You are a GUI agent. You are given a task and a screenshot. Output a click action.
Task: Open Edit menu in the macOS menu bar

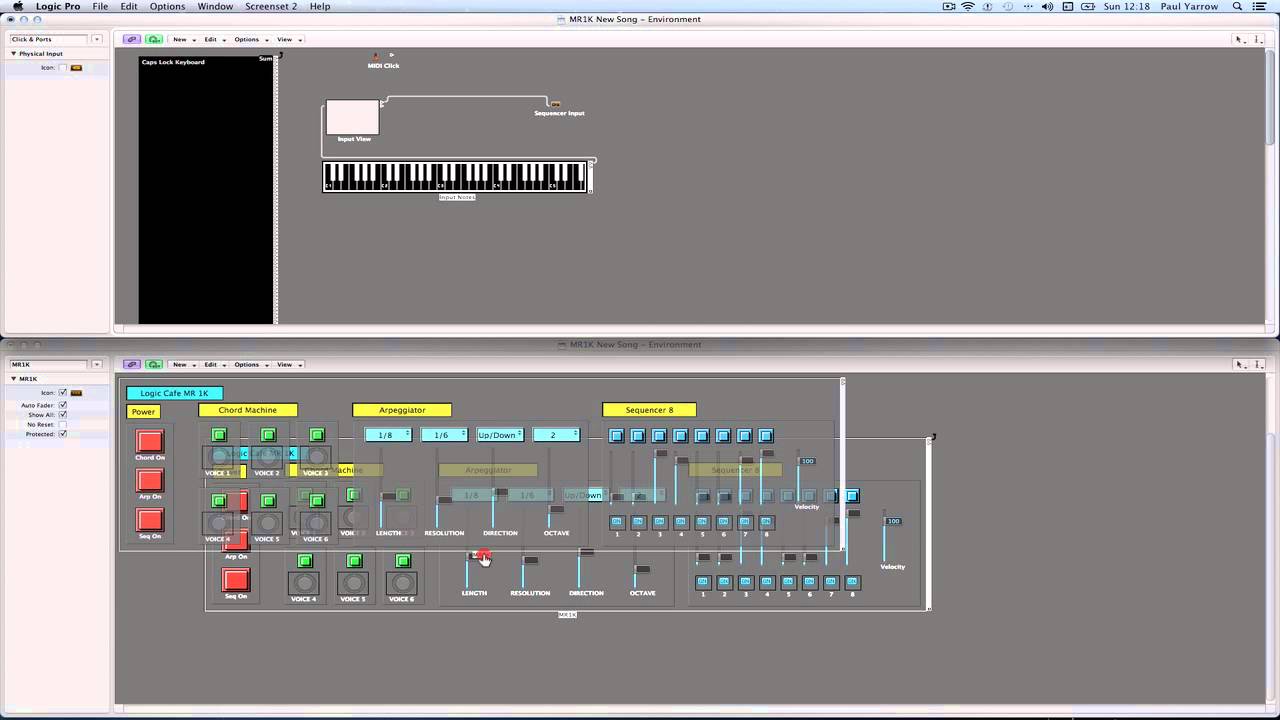pos(129,6)
